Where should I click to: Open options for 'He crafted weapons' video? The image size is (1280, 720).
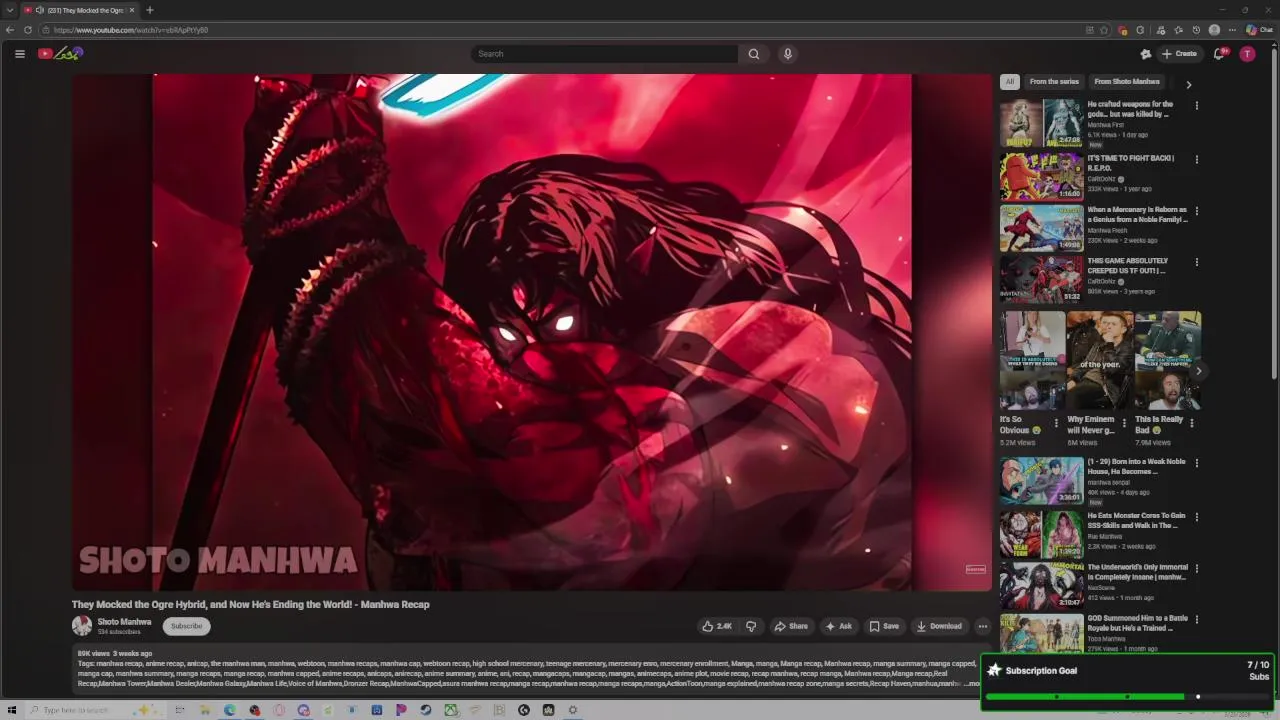pyautogui.click(x=1196, y=105)
